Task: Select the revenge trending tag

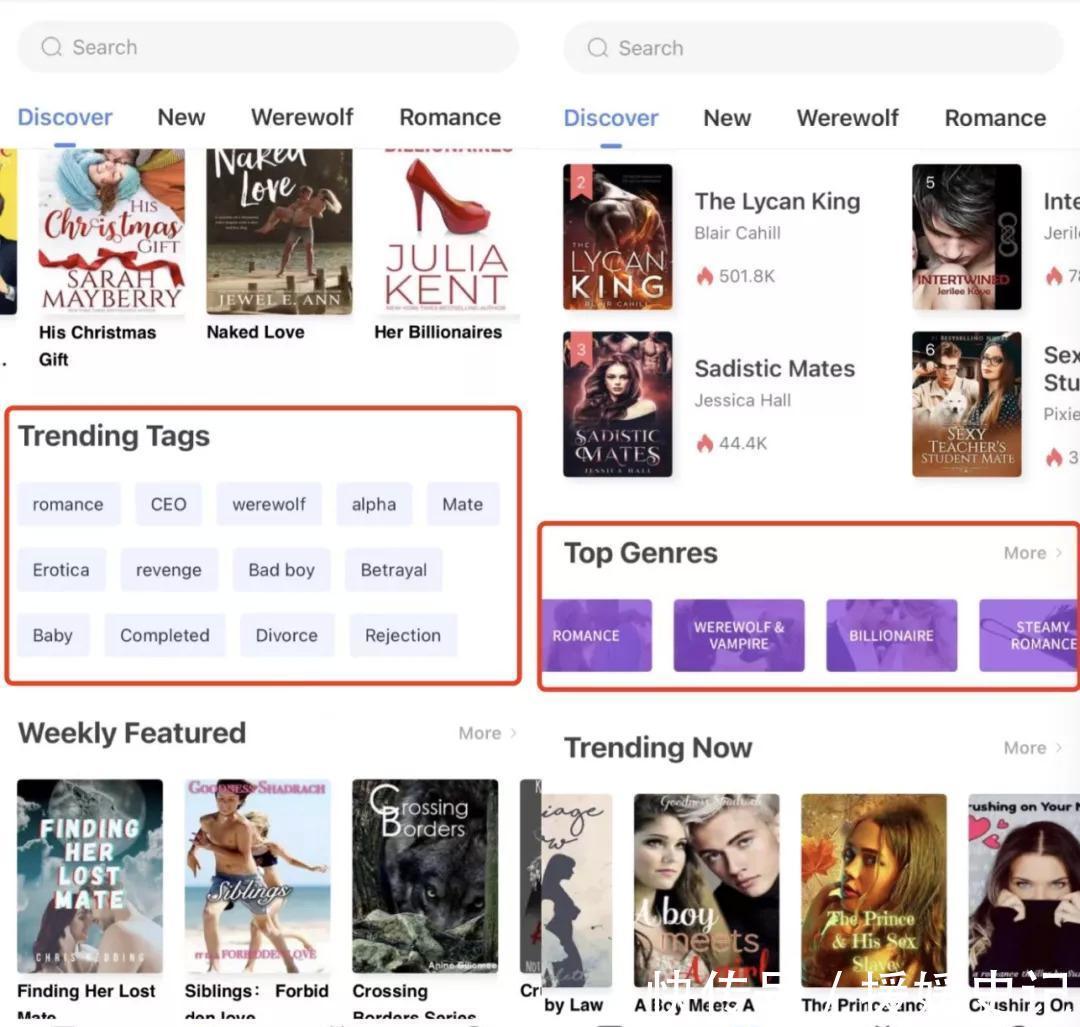Action: pos(169,570)
